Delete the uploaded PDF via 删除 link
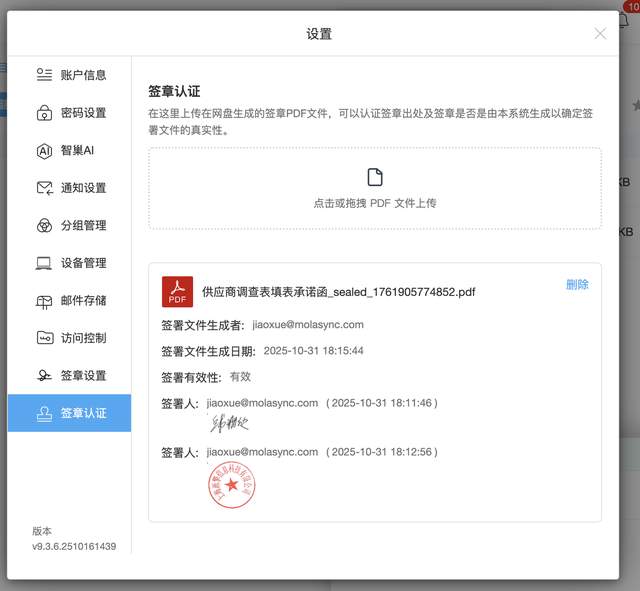This screenshot has height=591, width=640. tap(577, 284)
